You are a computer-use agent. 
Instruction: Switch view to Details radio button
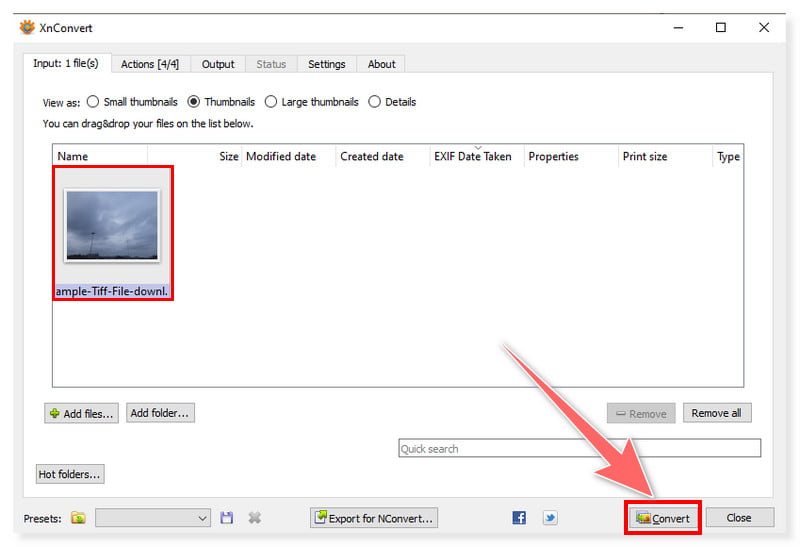(375, 102)
